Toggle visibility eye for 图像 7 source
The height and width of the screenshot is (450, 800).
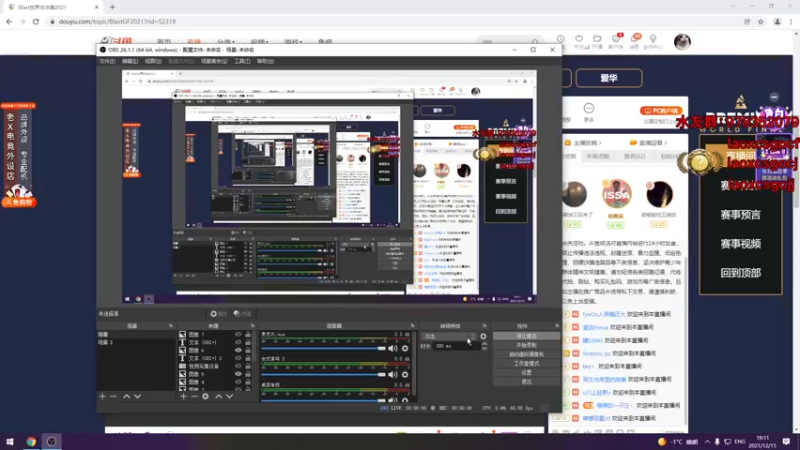(x=238, y=335)
